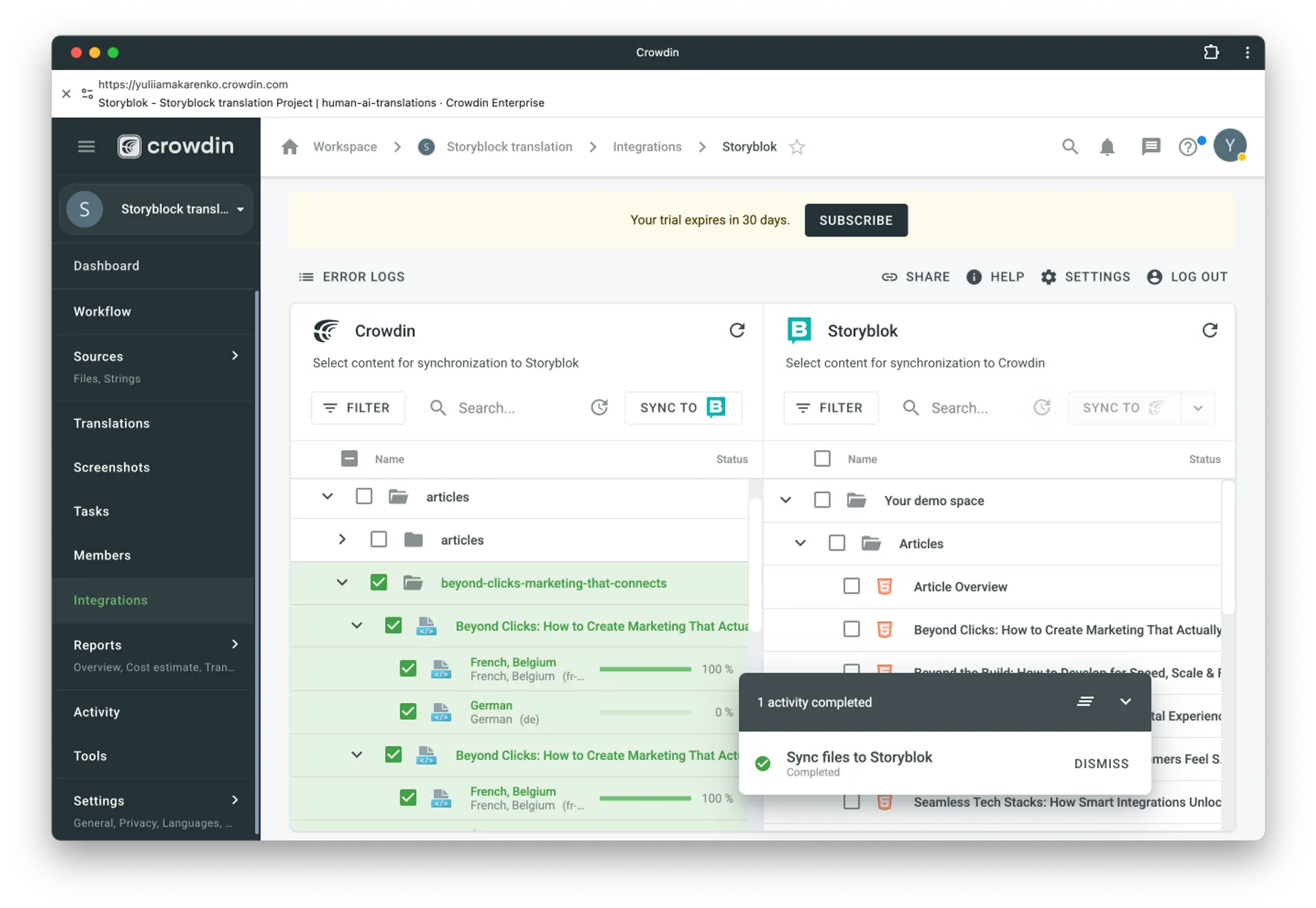Open the search magnifier in the header
This screenshot has width=1316, height=908.
click(1069, 146)
